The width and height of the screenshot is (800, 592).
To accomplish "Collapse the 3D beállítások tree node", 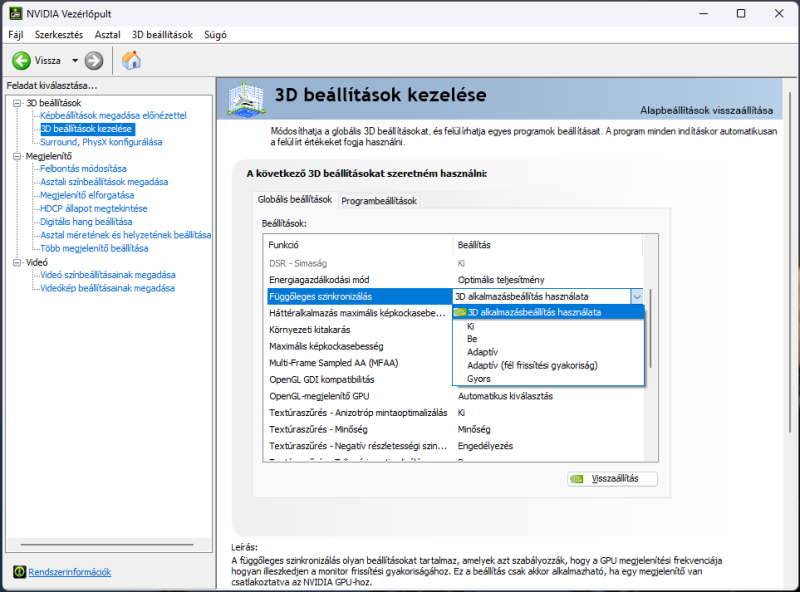I will [x=17, y=103].
